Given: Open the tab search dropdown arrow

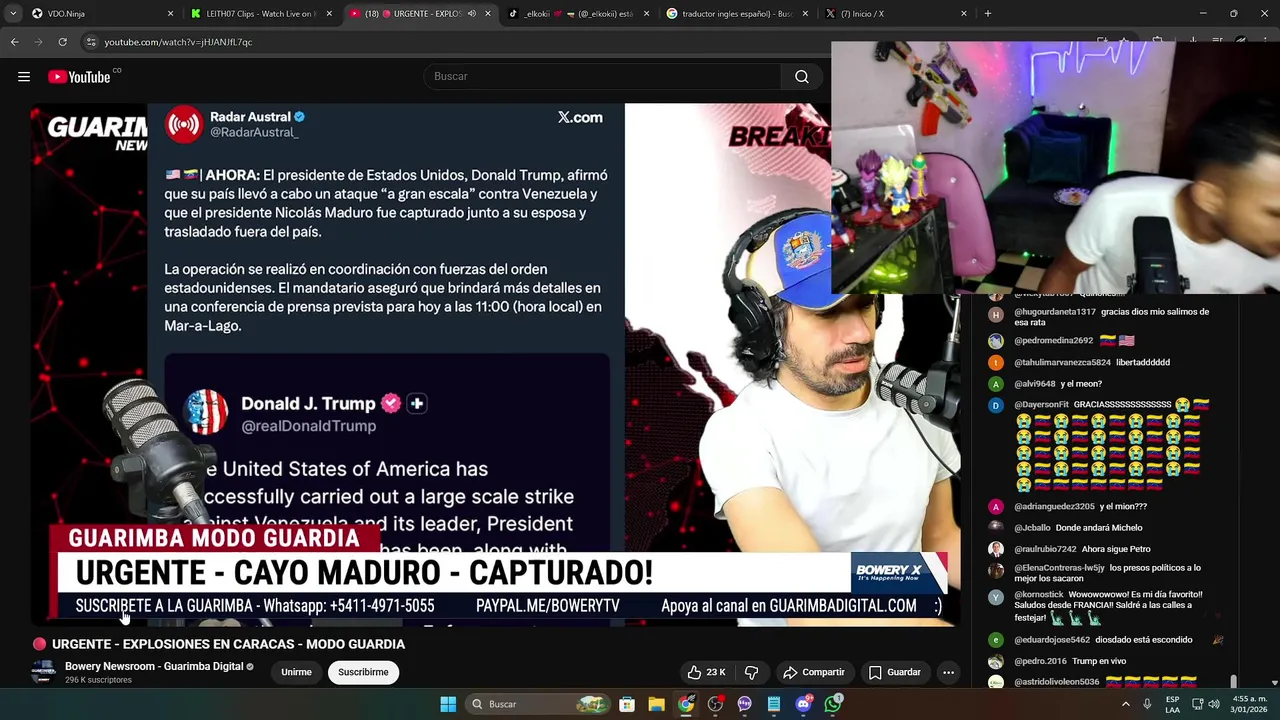Looking at the screenshot, I should coord(12,14).
